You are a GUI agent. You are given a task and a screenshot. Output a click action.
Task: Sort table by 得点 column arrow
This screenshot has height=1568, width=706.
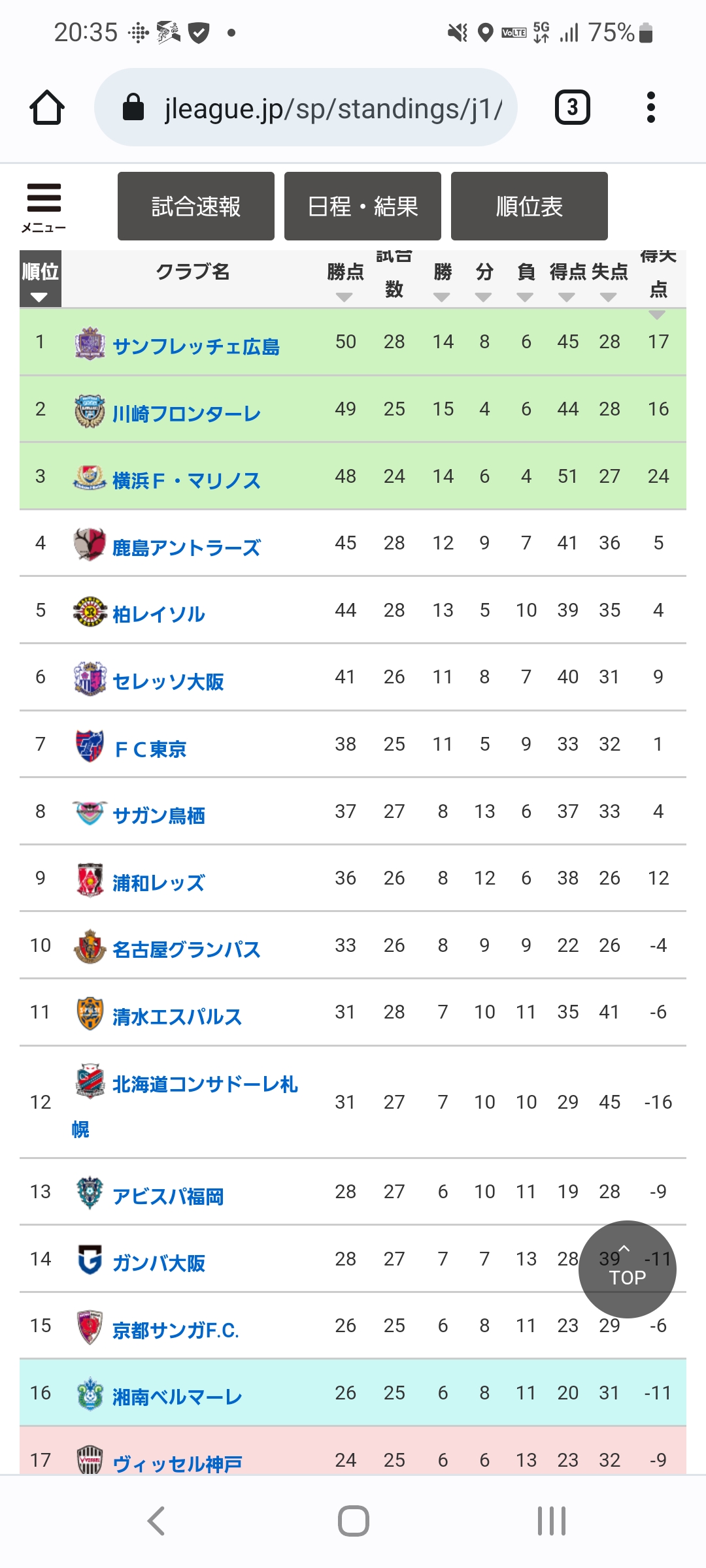tap(567, 297)
